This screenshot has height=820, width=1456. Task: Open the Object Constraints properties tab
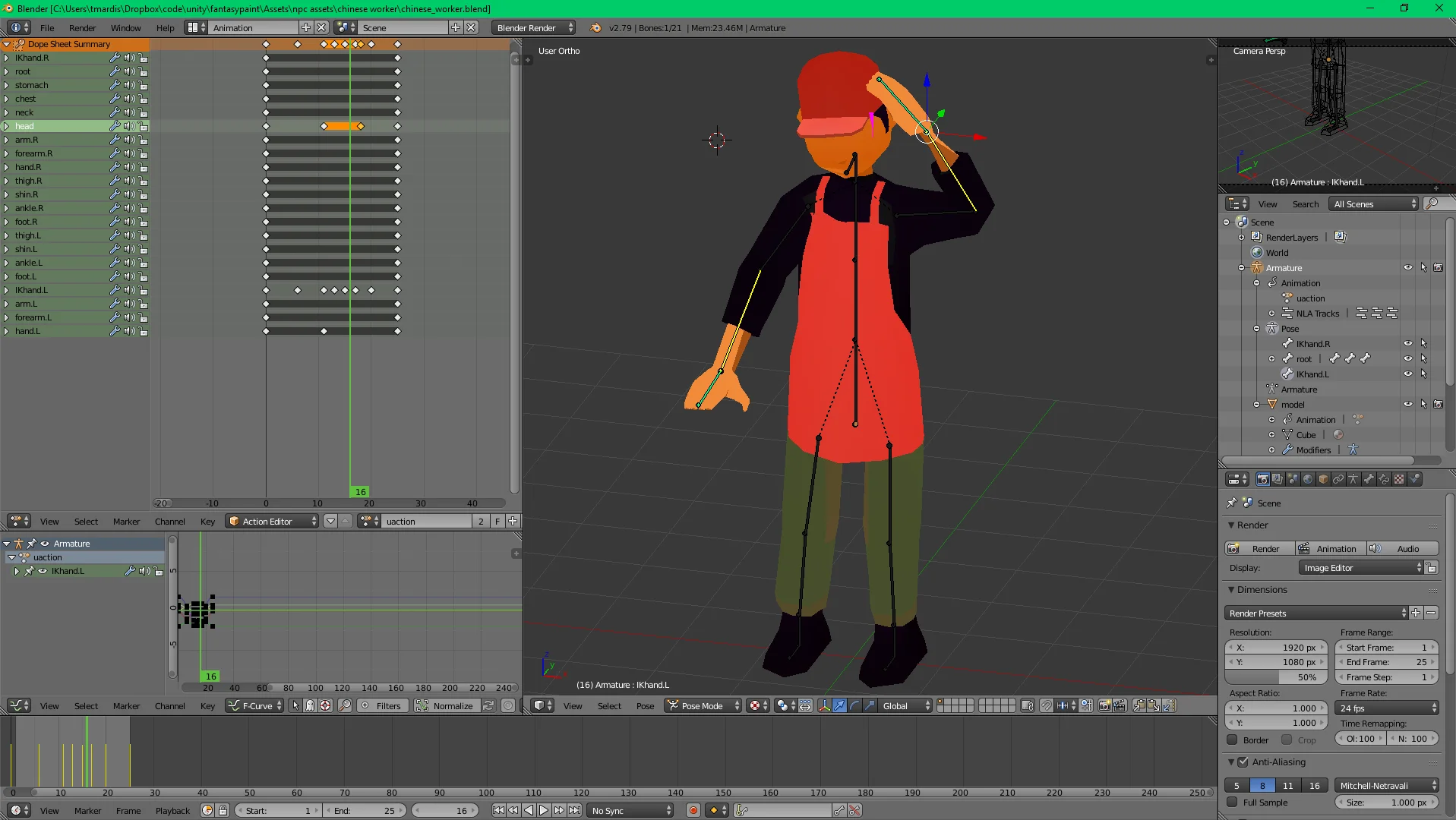tap(1338, 479)
